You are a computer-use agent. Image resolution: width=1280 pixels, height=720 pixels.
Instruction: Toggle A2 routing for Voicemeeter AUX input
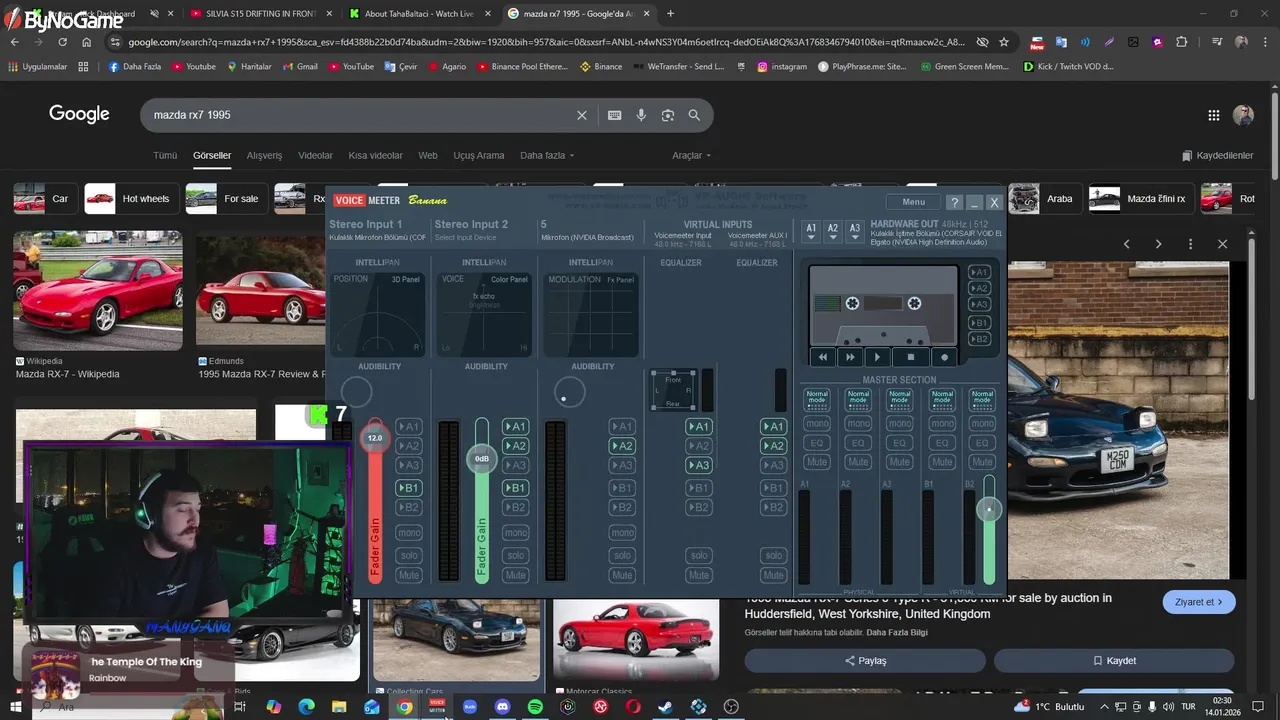pyautogui.click(x=773, y=446)
